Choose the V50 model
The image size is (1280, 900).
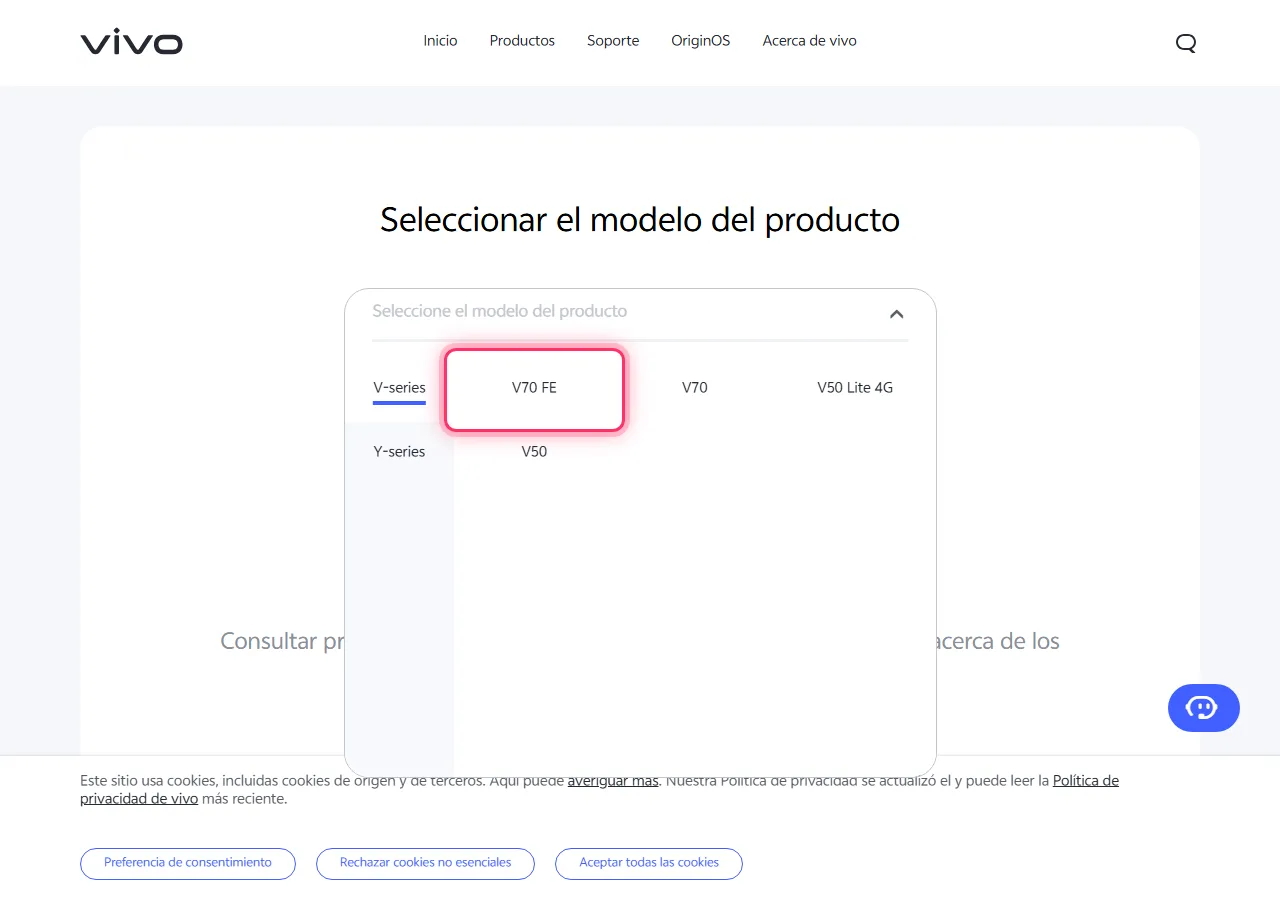pos(534,452)
